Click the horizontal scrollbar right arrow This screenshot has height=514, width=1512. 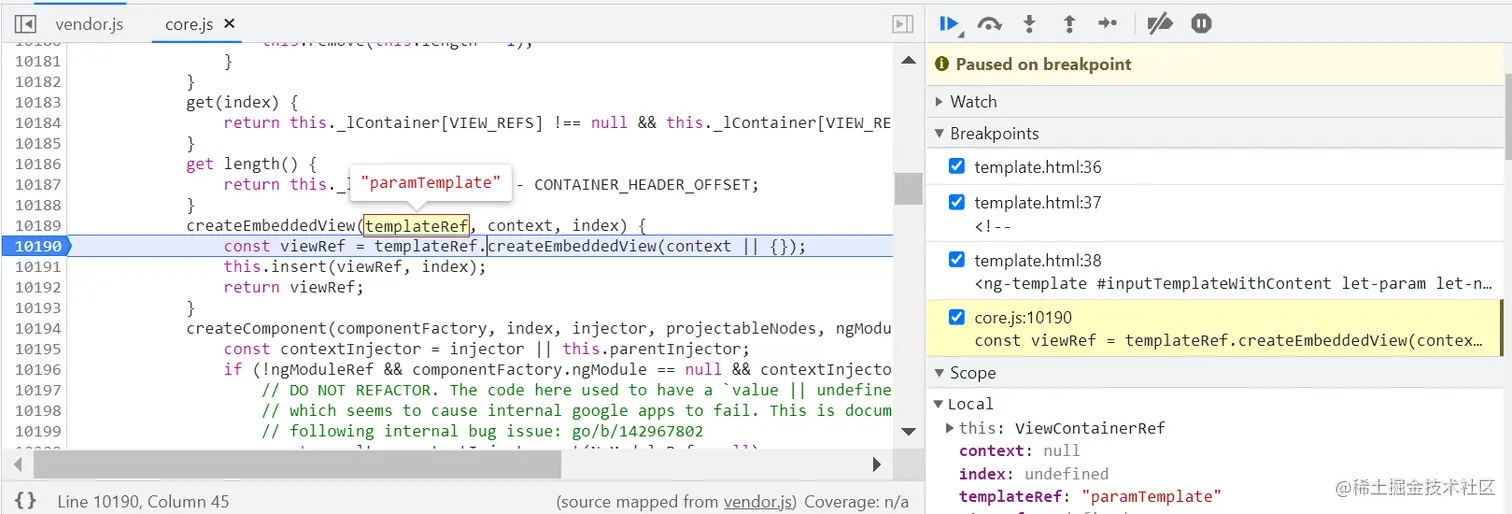coord(877,465)
